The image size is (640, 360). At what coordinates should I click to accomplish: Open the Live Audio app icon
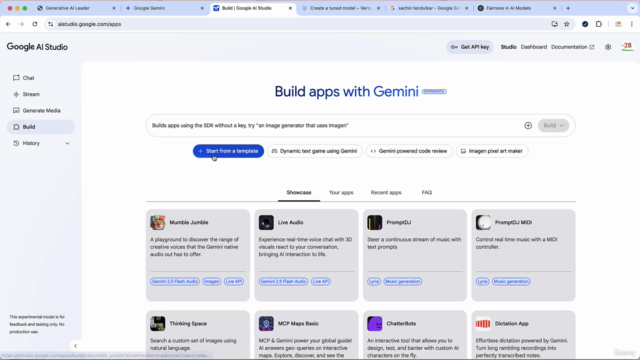click(266, 222)
